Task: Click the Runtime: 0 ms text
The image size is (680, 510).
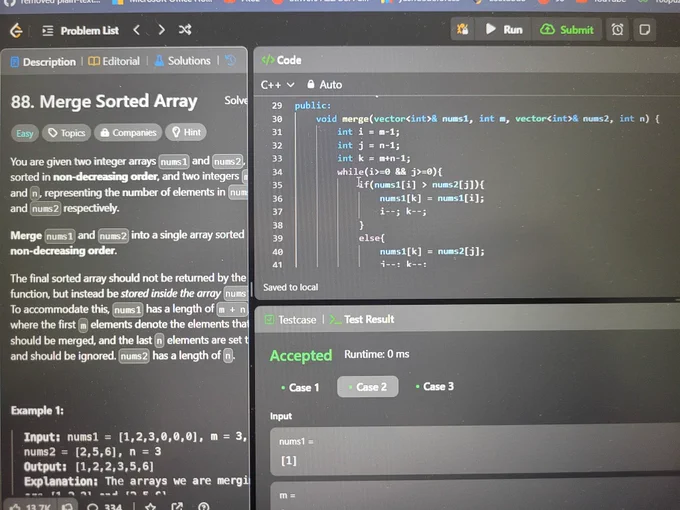Action: 377,354
